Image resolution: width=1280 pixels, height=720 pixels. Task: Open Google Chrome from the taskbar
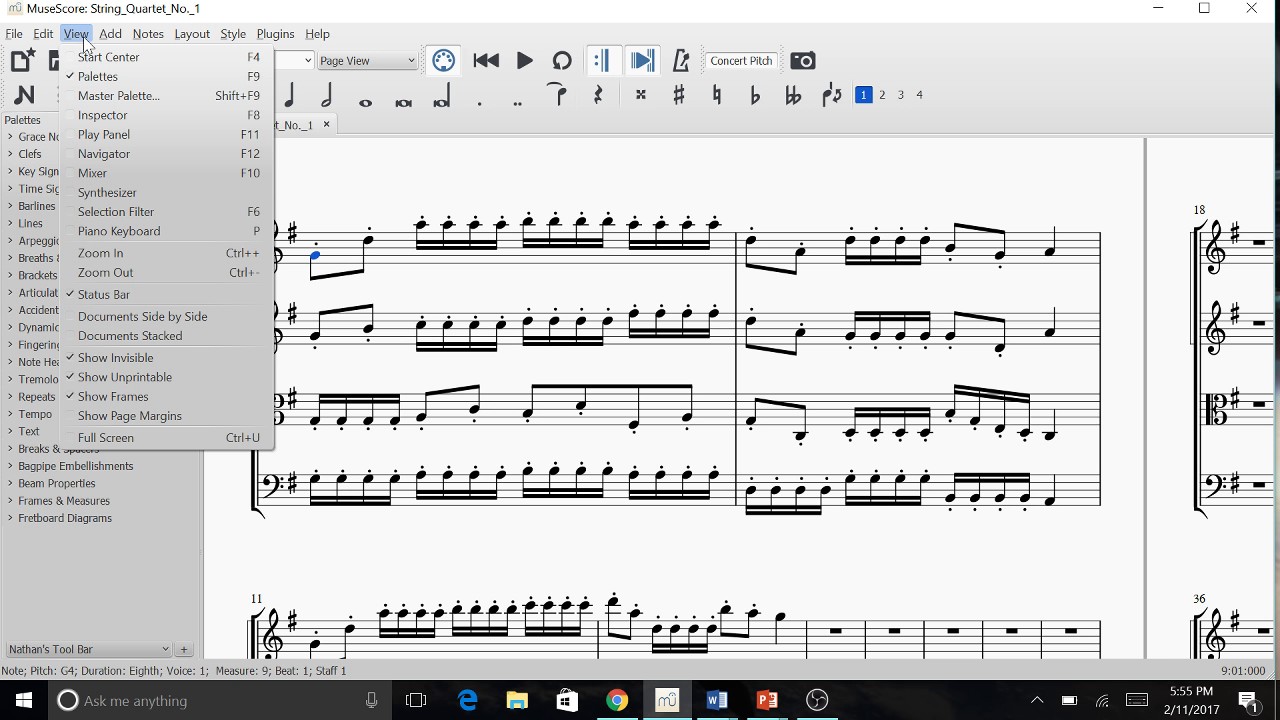click(617, 700)
